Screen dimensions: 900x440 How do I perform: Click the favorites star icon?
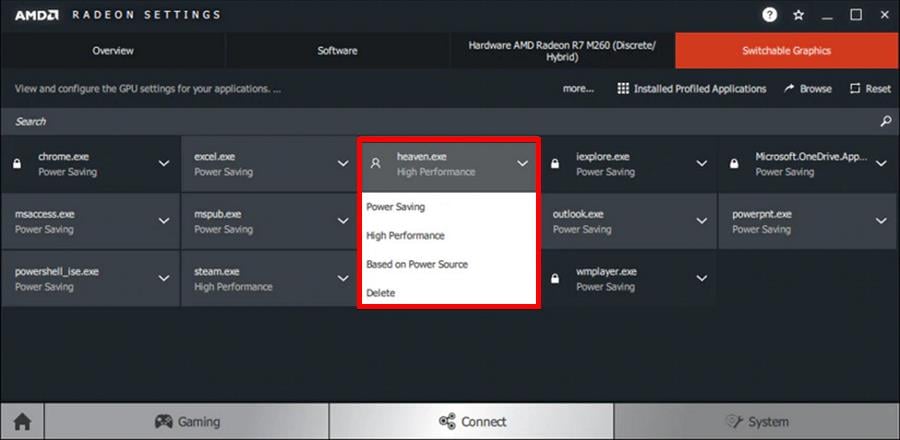pyautogui.click(x=798, y=15)
